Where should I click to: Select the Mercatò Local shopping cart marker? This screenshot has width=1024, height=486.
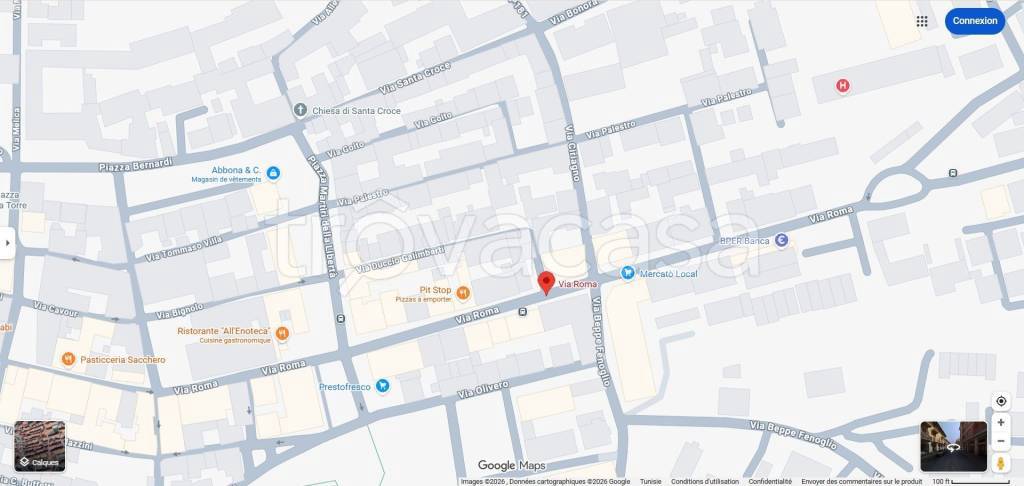tap(628, 273)
